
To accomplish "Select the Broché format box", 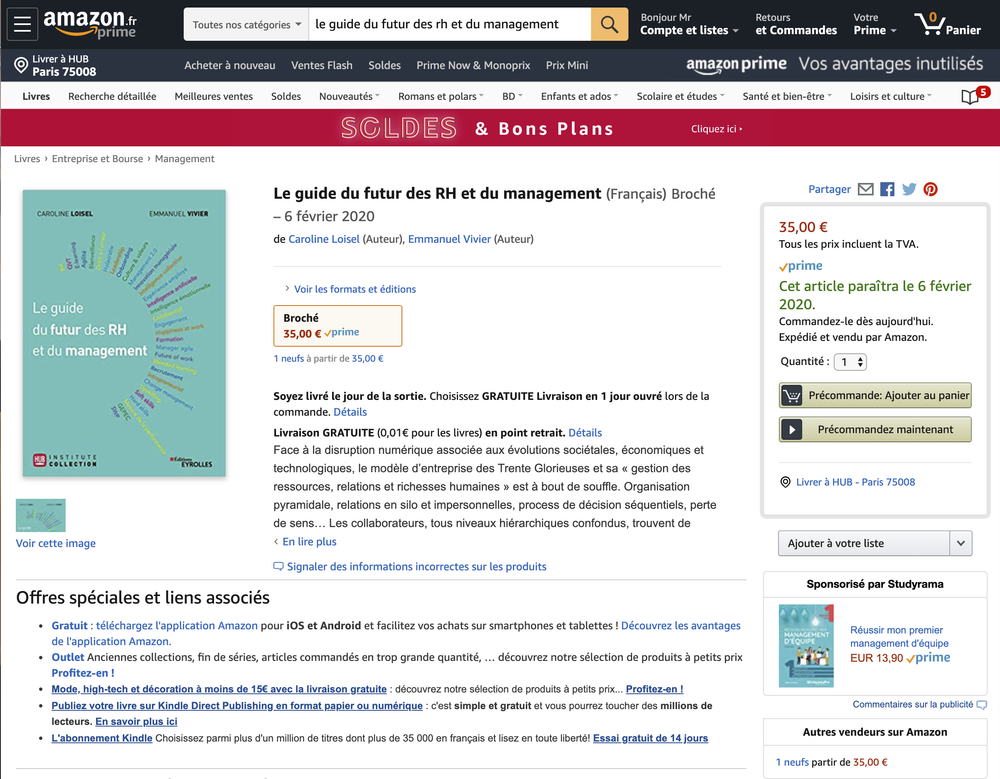I will click(x=337, y=325).
